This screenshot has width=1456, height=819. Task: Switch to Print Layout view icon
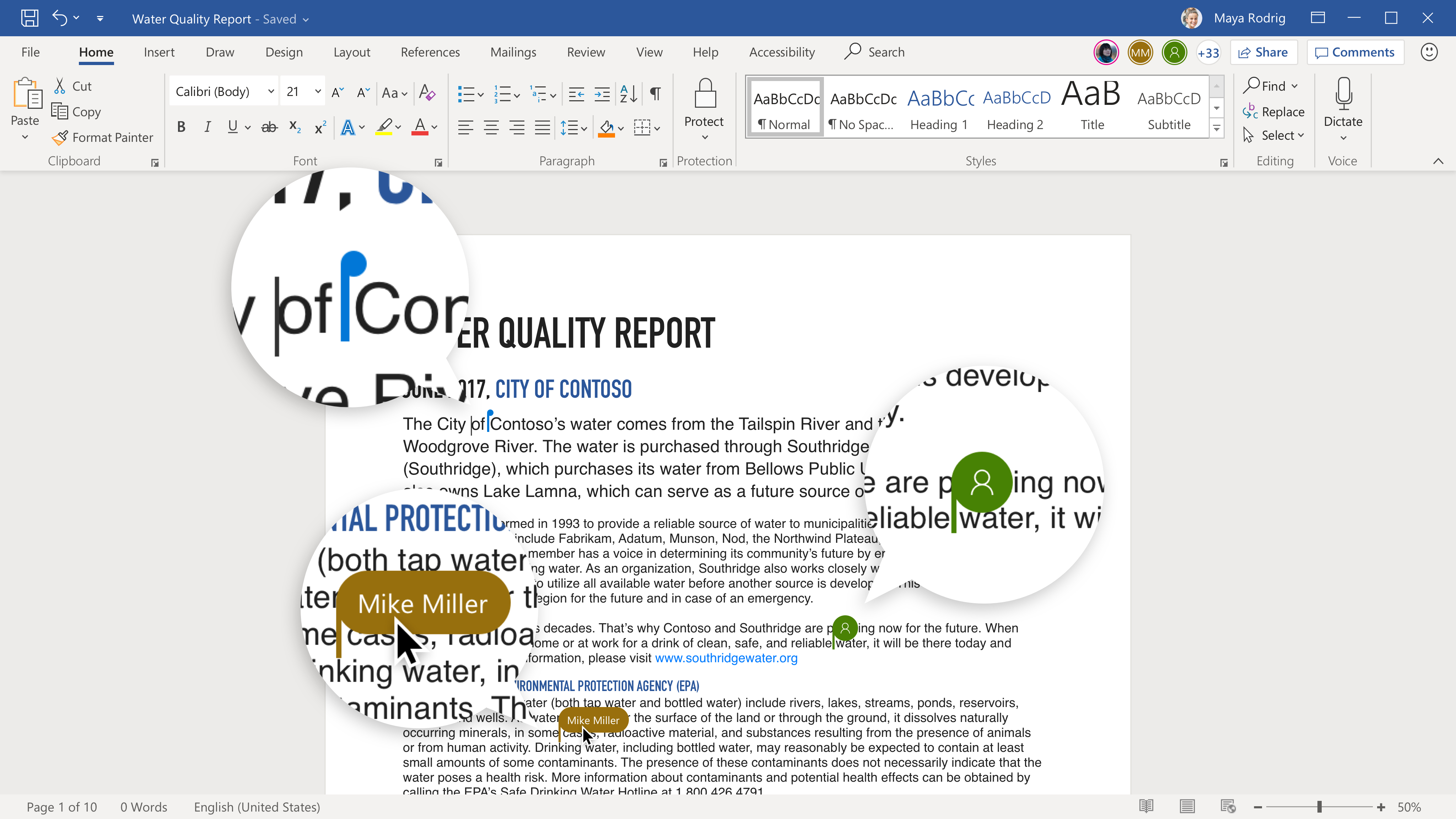click(x=1187, y=806)
